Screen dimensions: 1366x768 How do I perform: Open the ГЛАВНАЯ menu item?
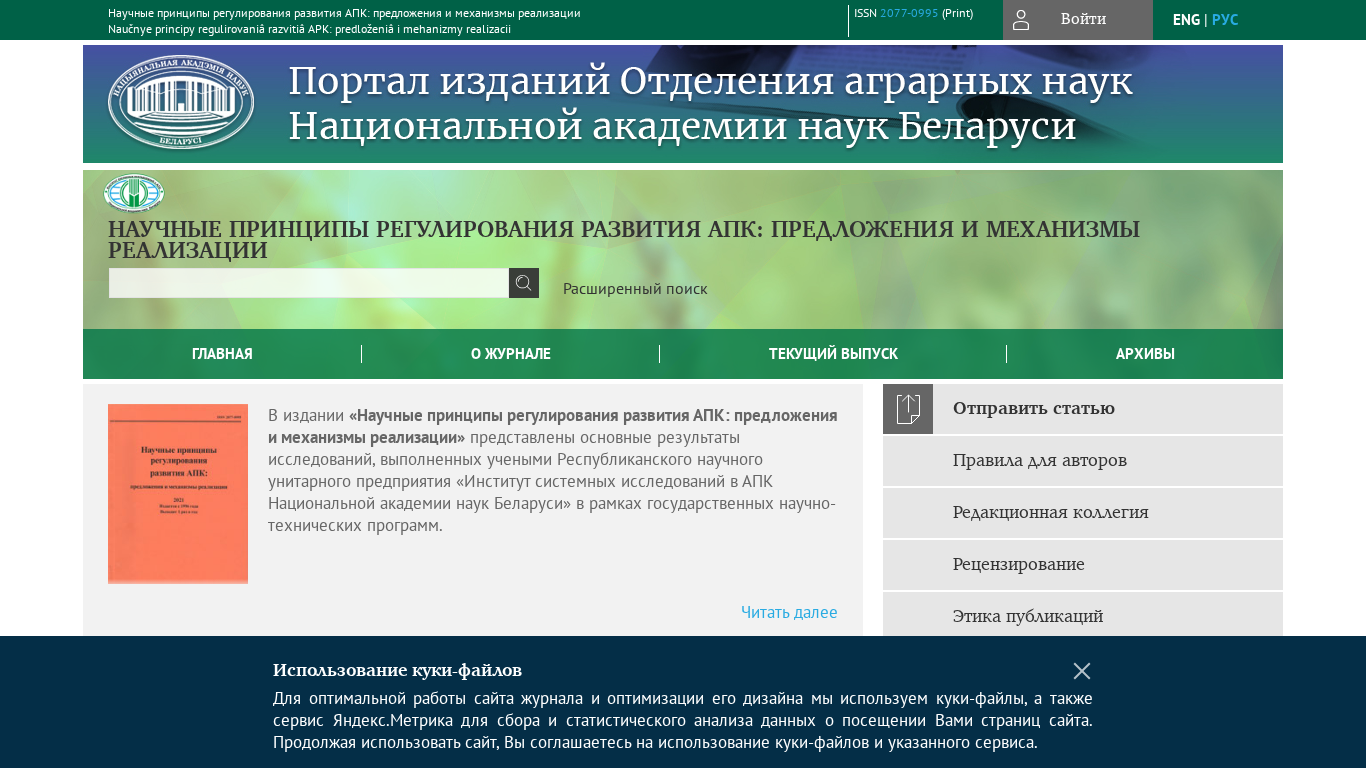click(222, 354)
